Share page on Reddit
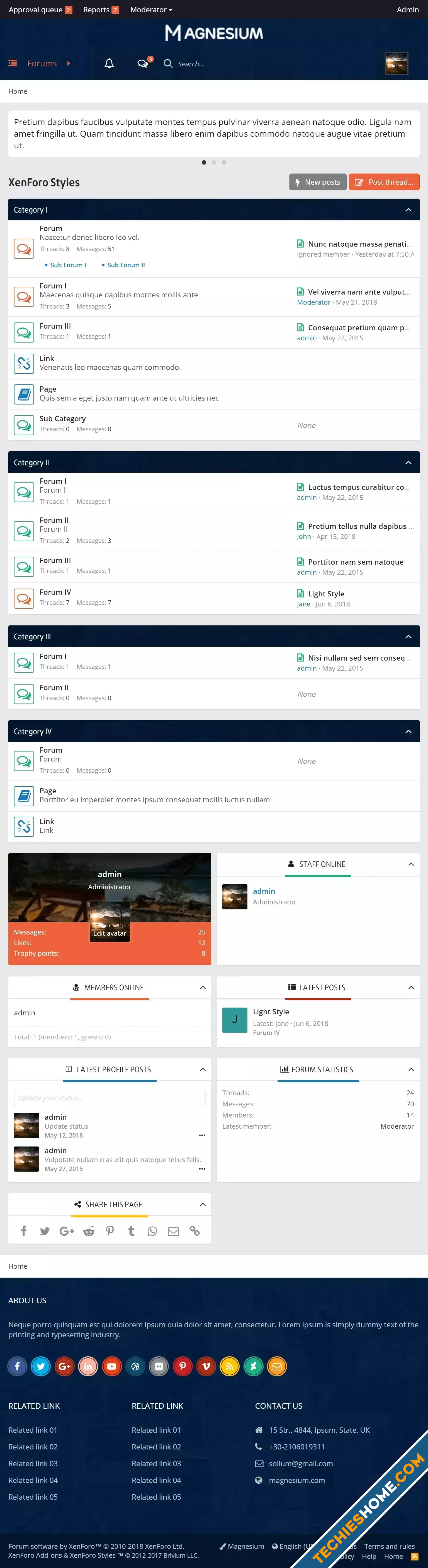This screenshot has width=428, height=1568. [89, 1231]
